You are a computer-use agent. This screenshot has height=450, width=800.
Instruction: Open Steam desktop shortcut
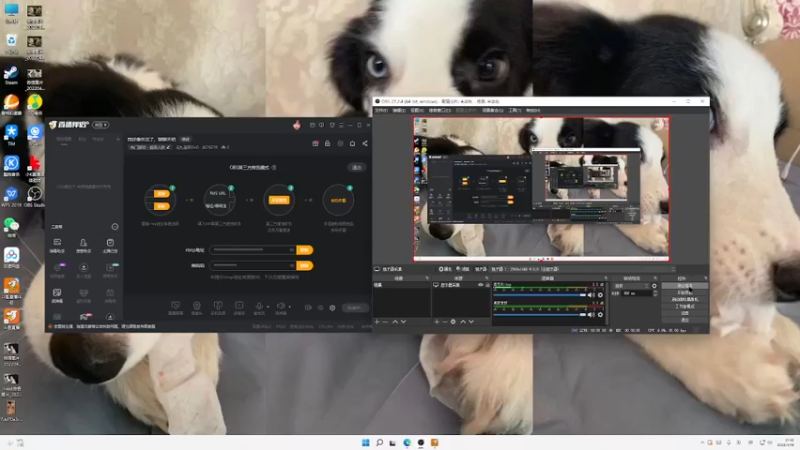pyautogui.click(x=11, y=76)
